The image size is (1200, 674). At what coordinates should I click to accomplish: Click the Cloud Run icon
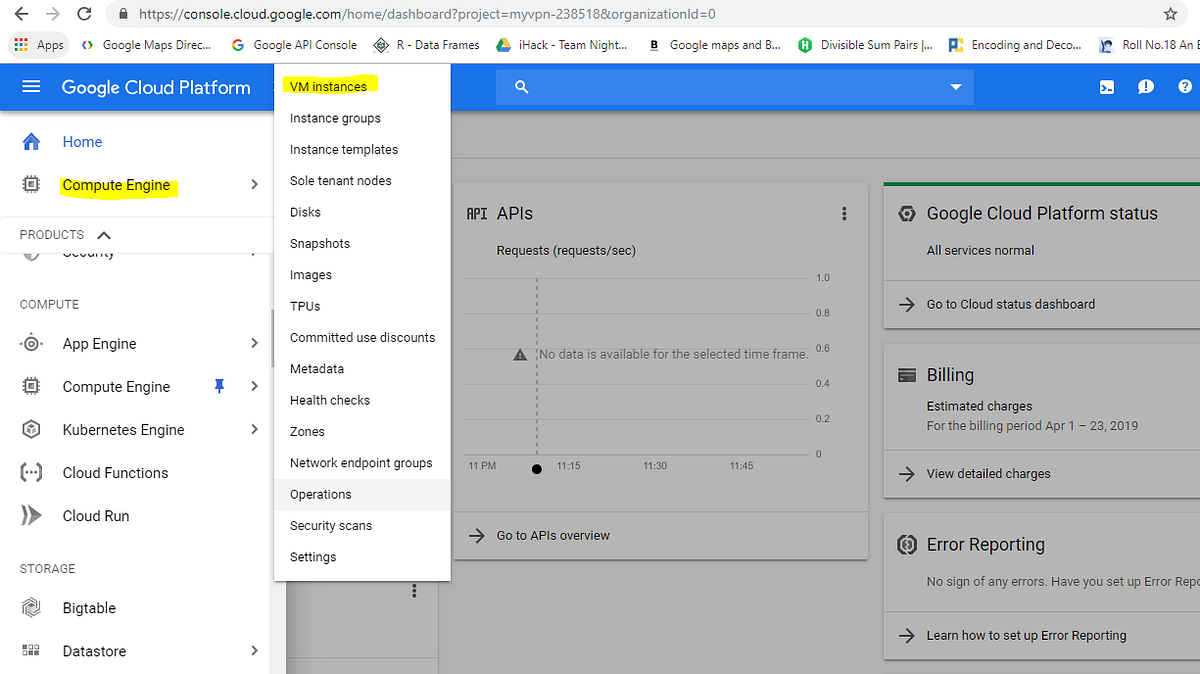pos(31,515)
